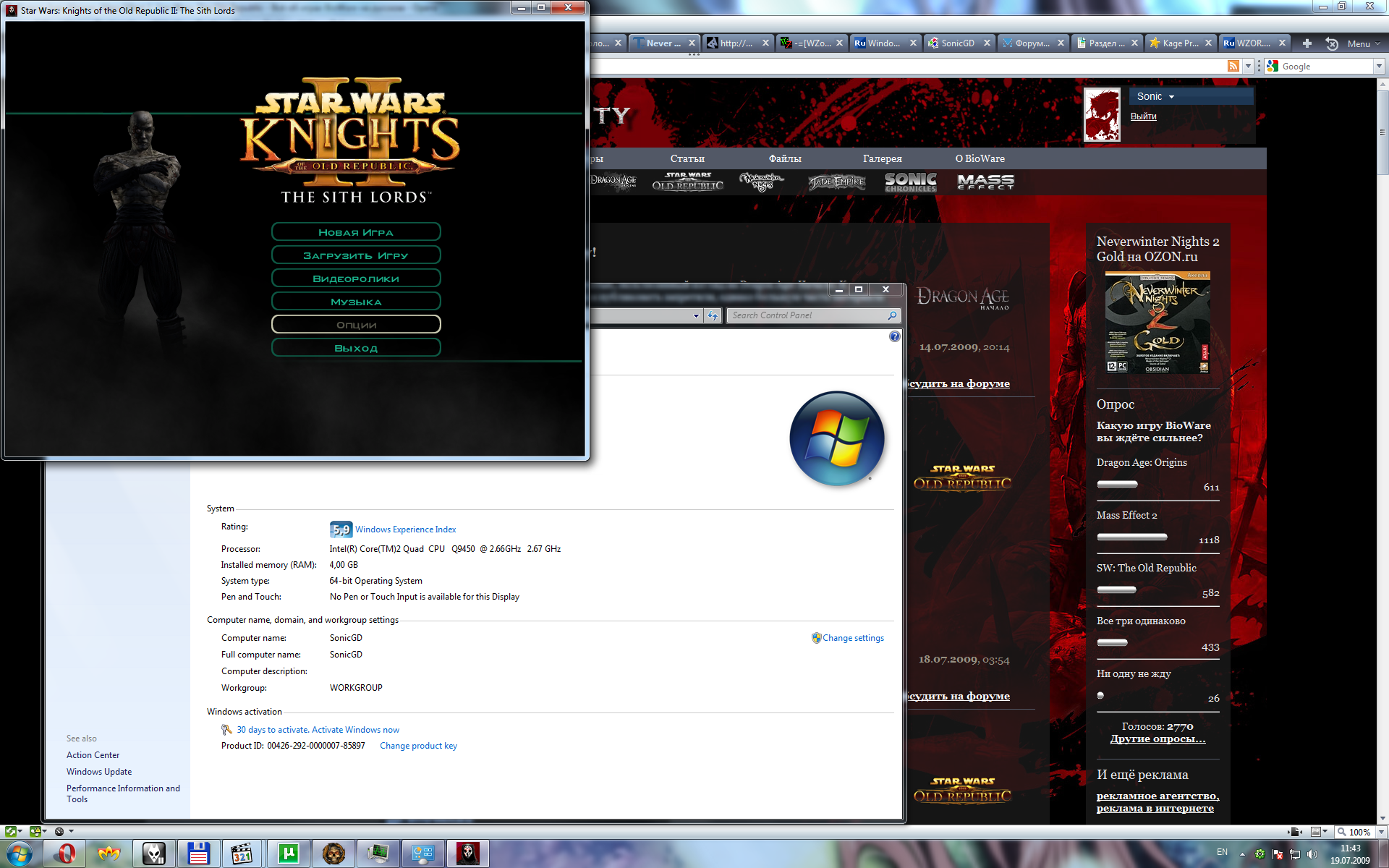Screen dimensions: 1389x868
Task: Click the Neverwinter Nights 2 Gold box art
Action: 1157,323
